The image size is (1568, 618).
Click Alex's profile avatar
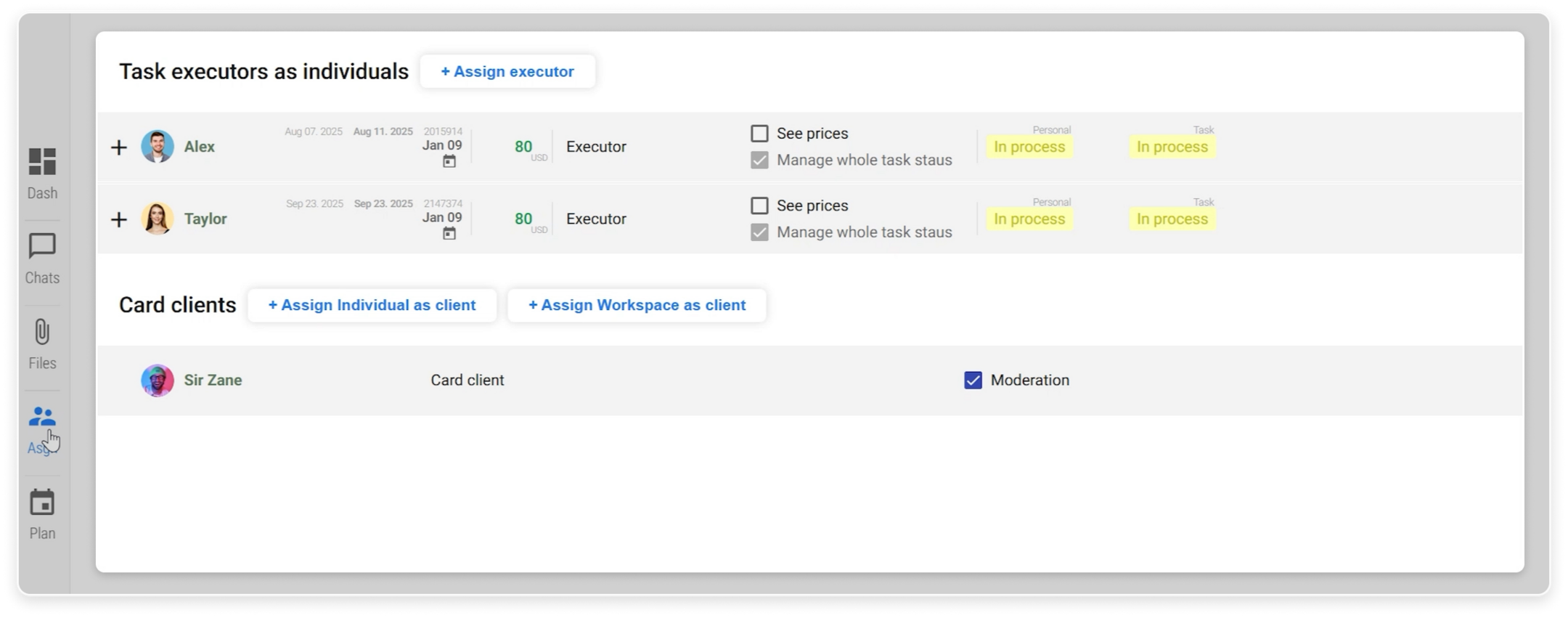[x=158, y=147]
